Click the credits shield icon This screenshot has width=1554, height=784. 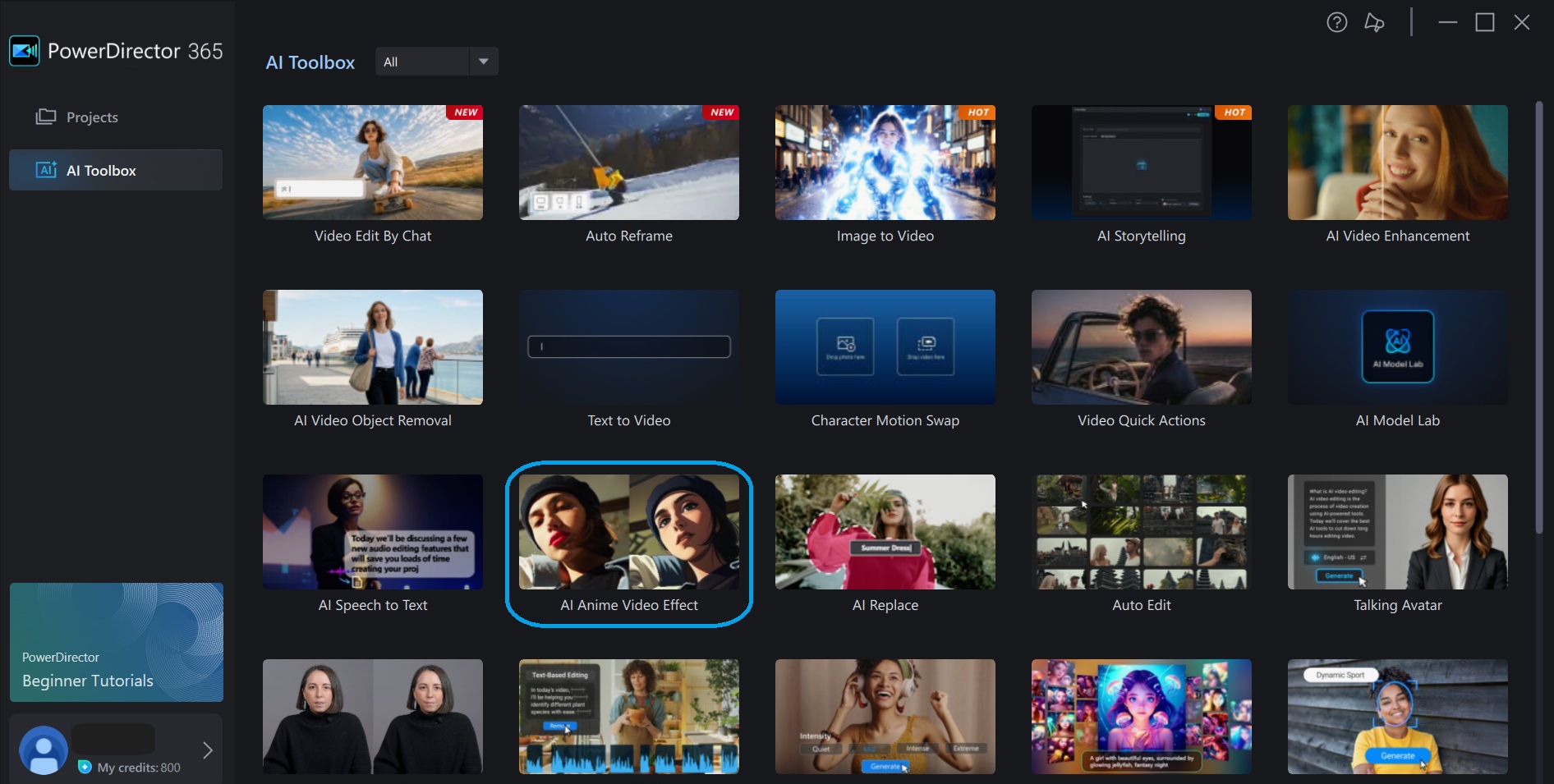[85, 767]
